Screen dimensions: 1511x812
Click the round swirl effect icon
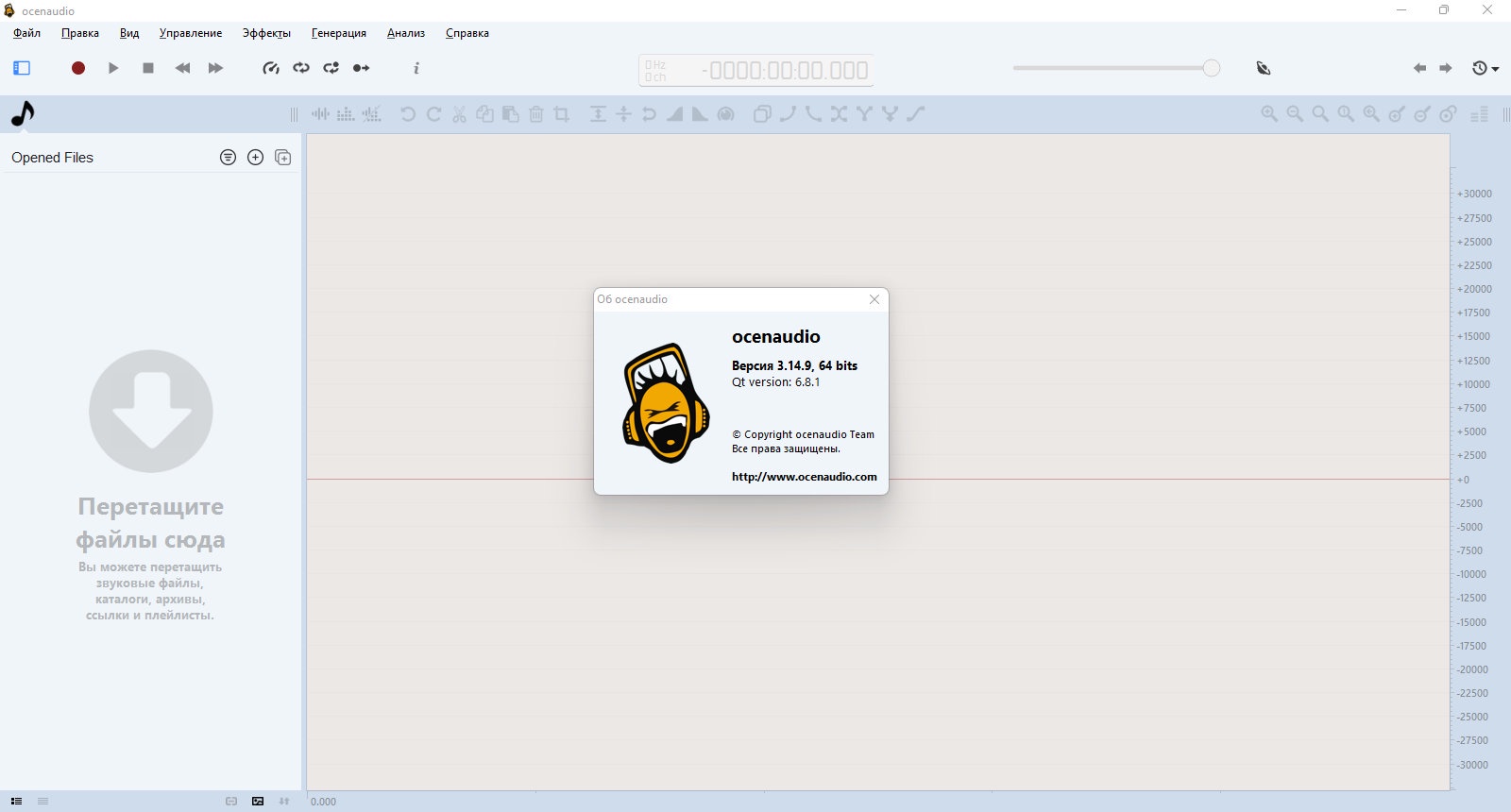[x=725, y=114]
